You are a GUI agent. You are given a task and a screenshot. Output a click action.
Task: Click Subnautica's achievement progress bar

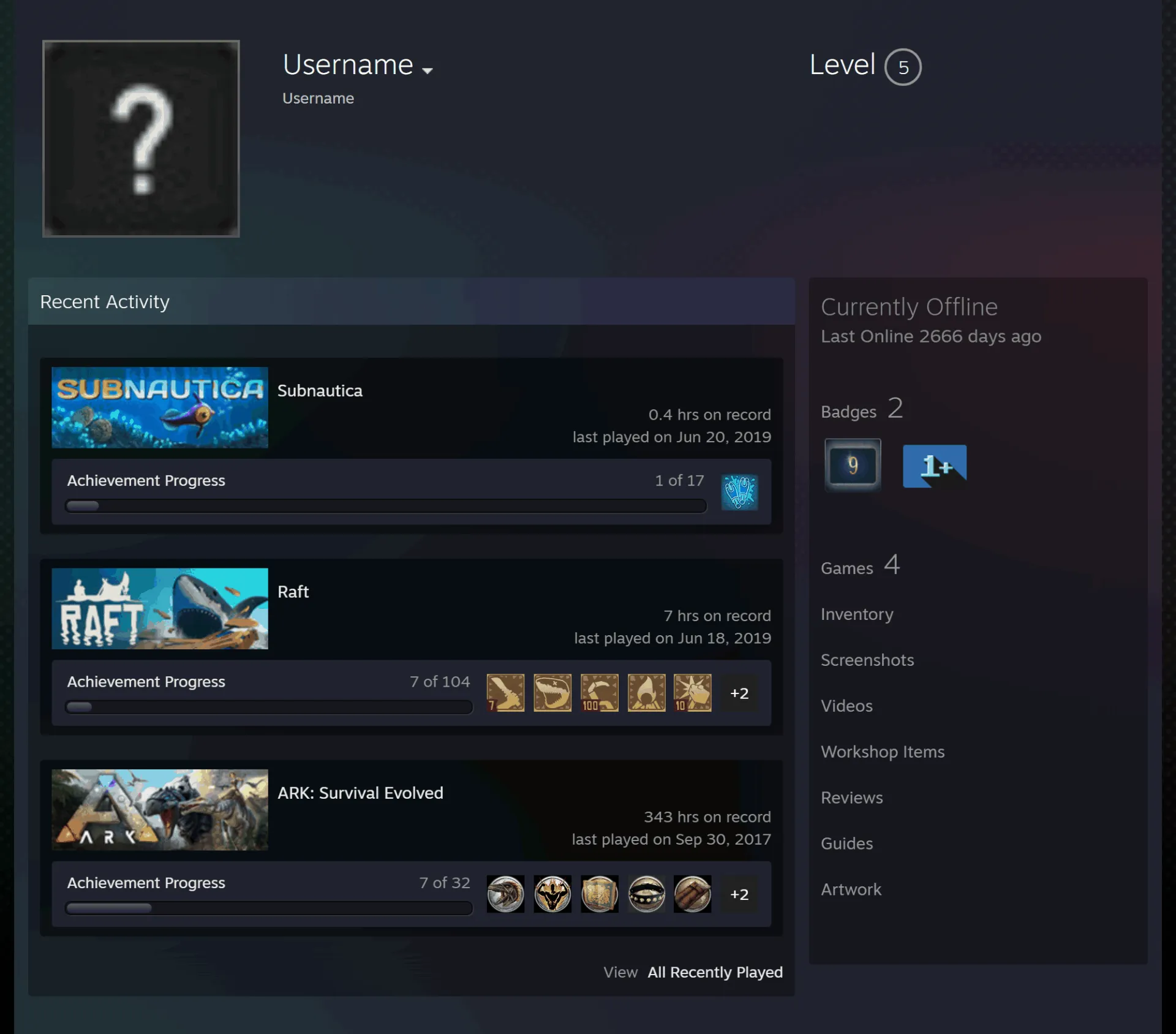(386, 506)
